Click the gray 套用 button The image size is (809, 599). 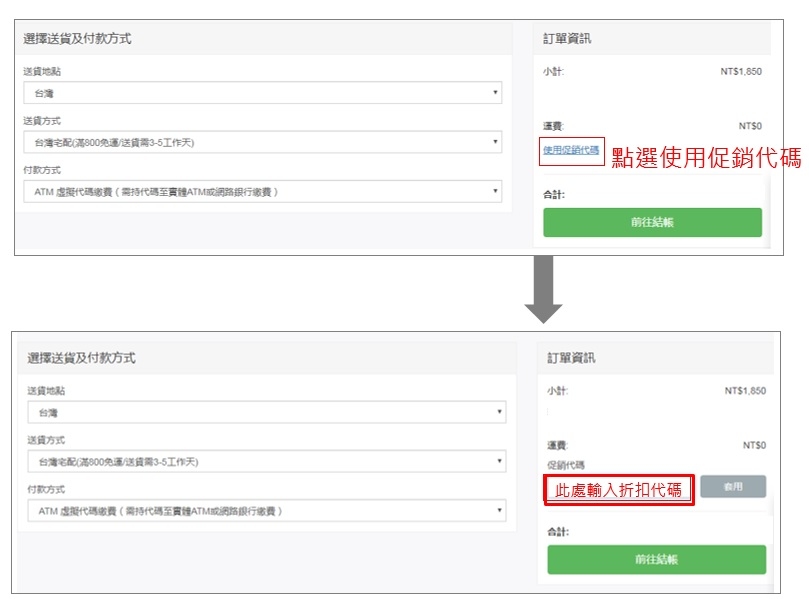click(x=733, y=487)
